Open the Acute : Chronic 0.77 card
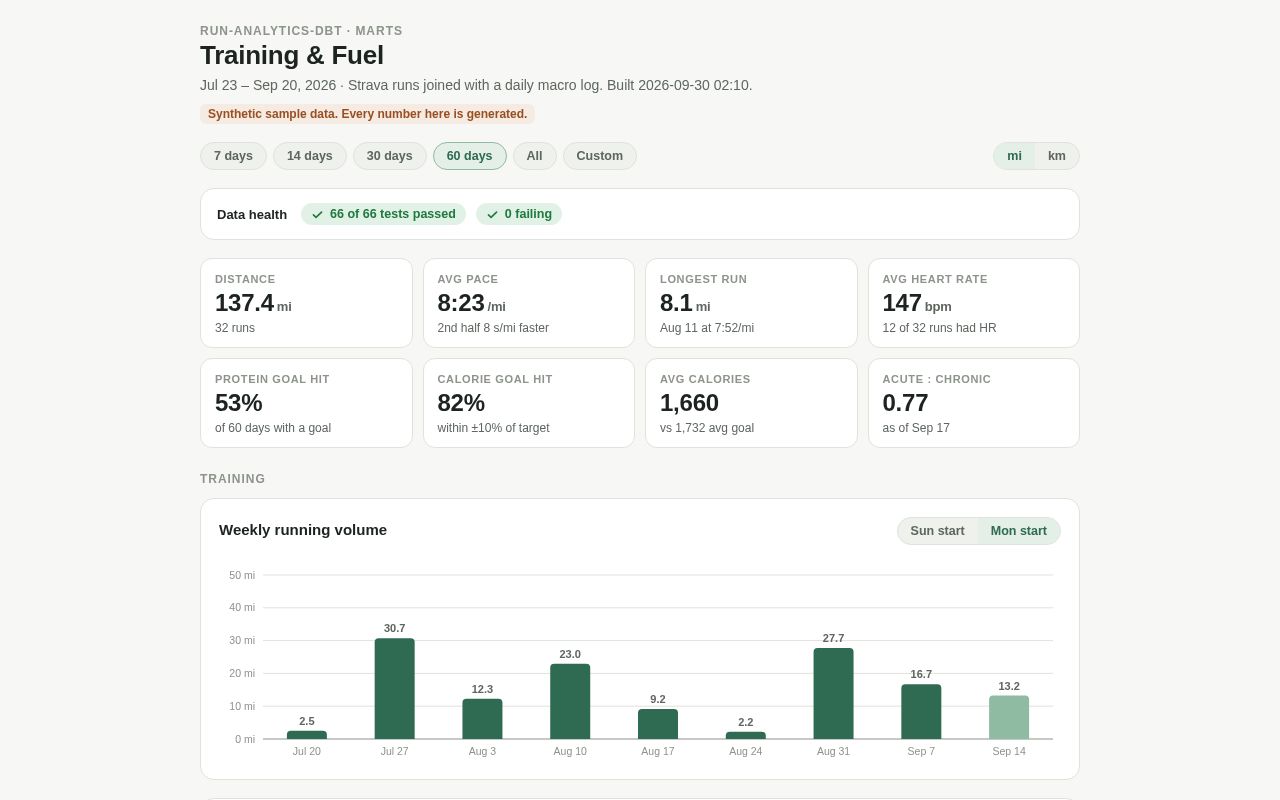Viewport: 1280px width, 800px height. pyautogui.click(x=974, y=403)
